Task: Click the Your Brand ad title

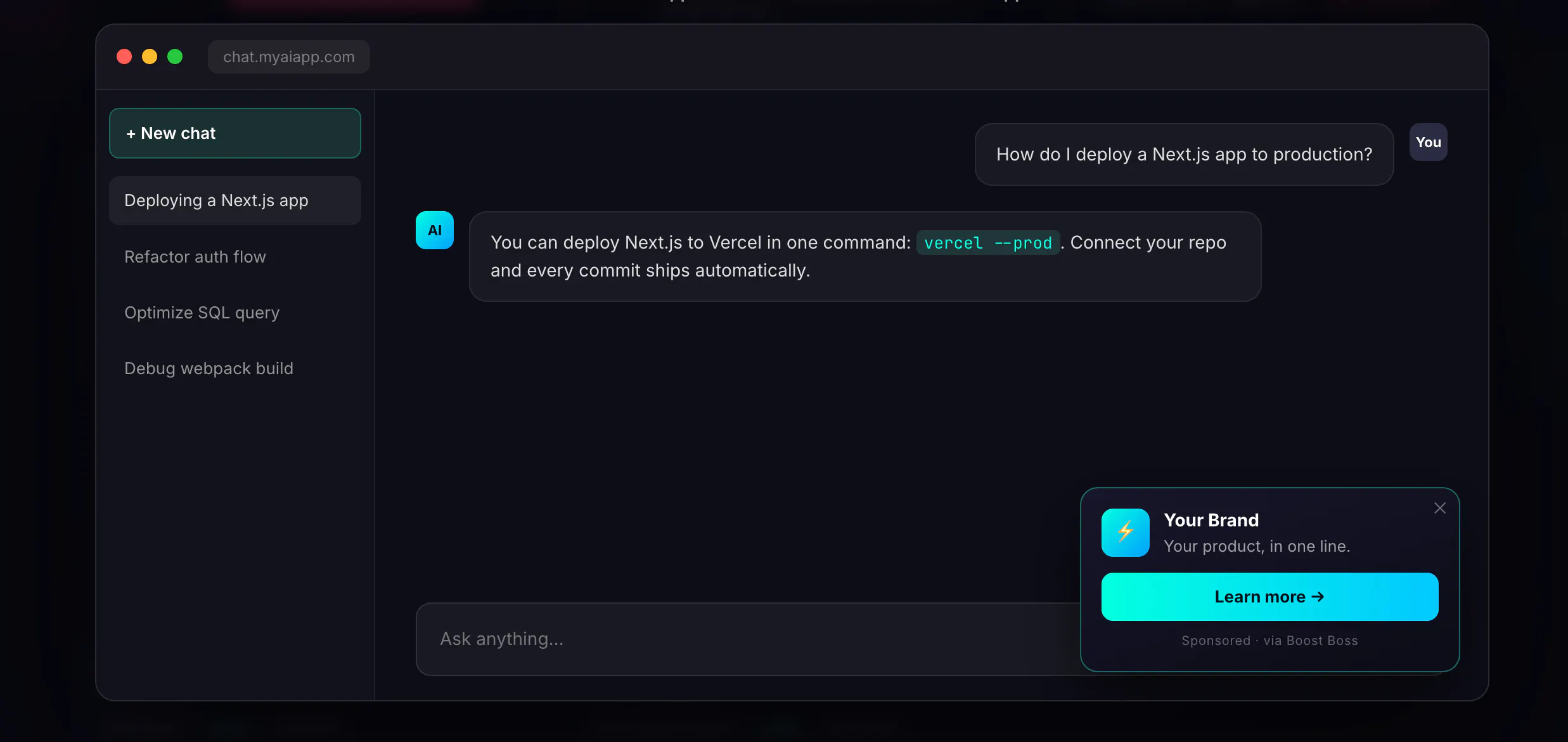Action: click(1211, 520)
